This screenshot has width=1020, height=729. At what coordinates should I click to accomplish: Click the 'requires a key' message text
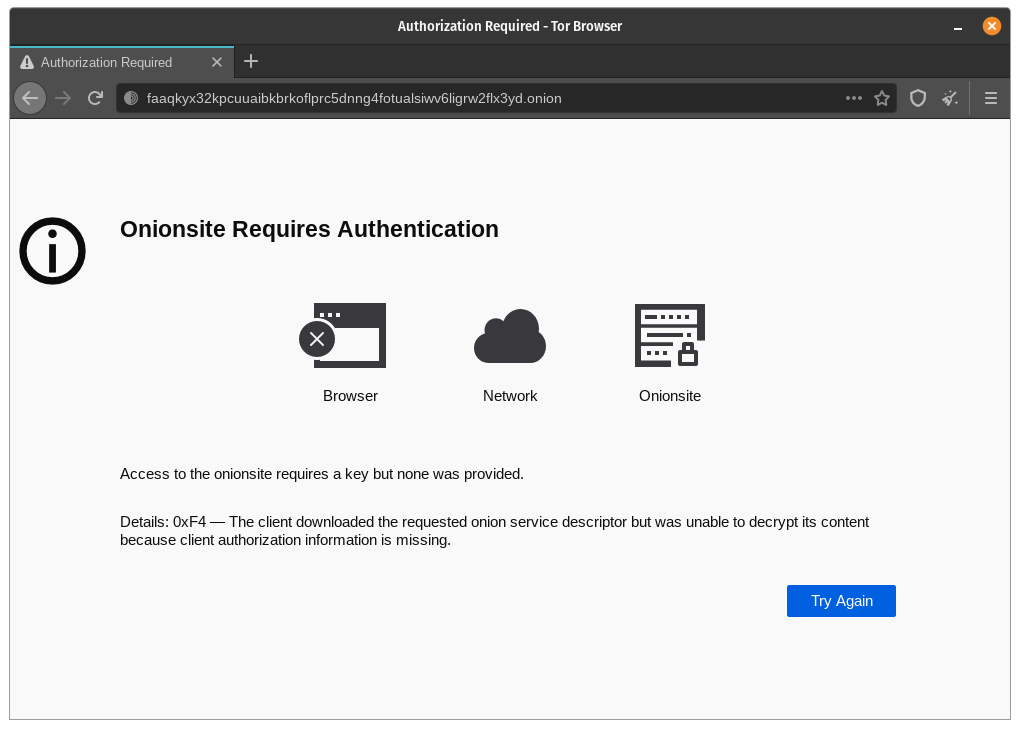[321, 474]
